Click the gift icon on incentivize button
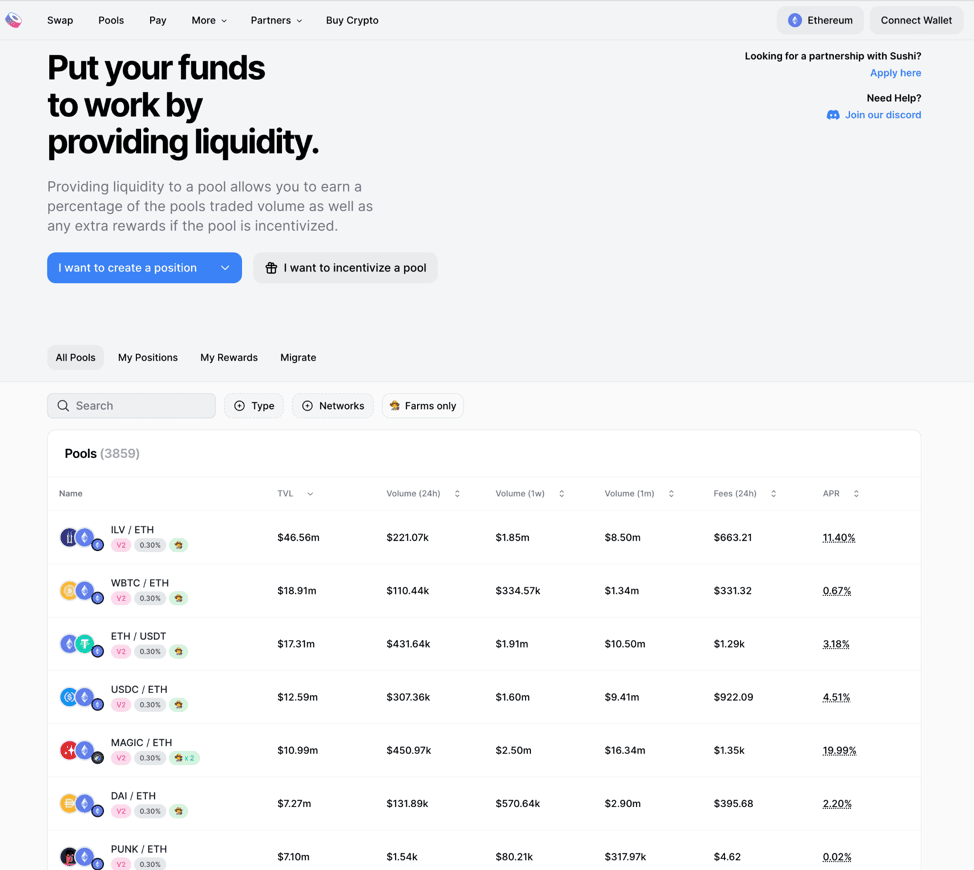Image resolution: width=974 pixels, height=870 pixels. (271, 268)
